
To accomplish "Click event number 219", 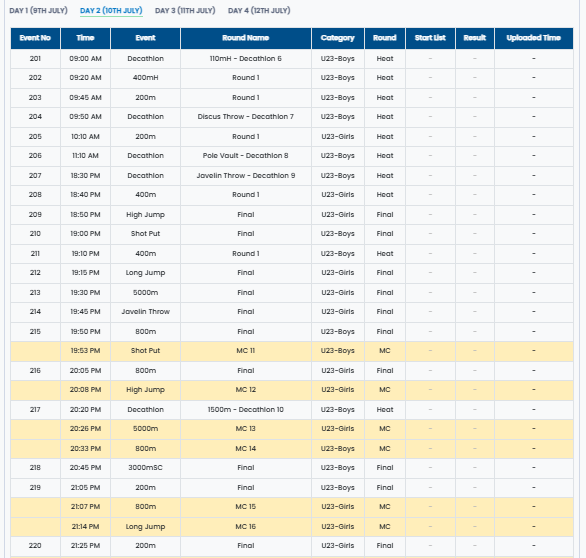I will click(35, 488).
